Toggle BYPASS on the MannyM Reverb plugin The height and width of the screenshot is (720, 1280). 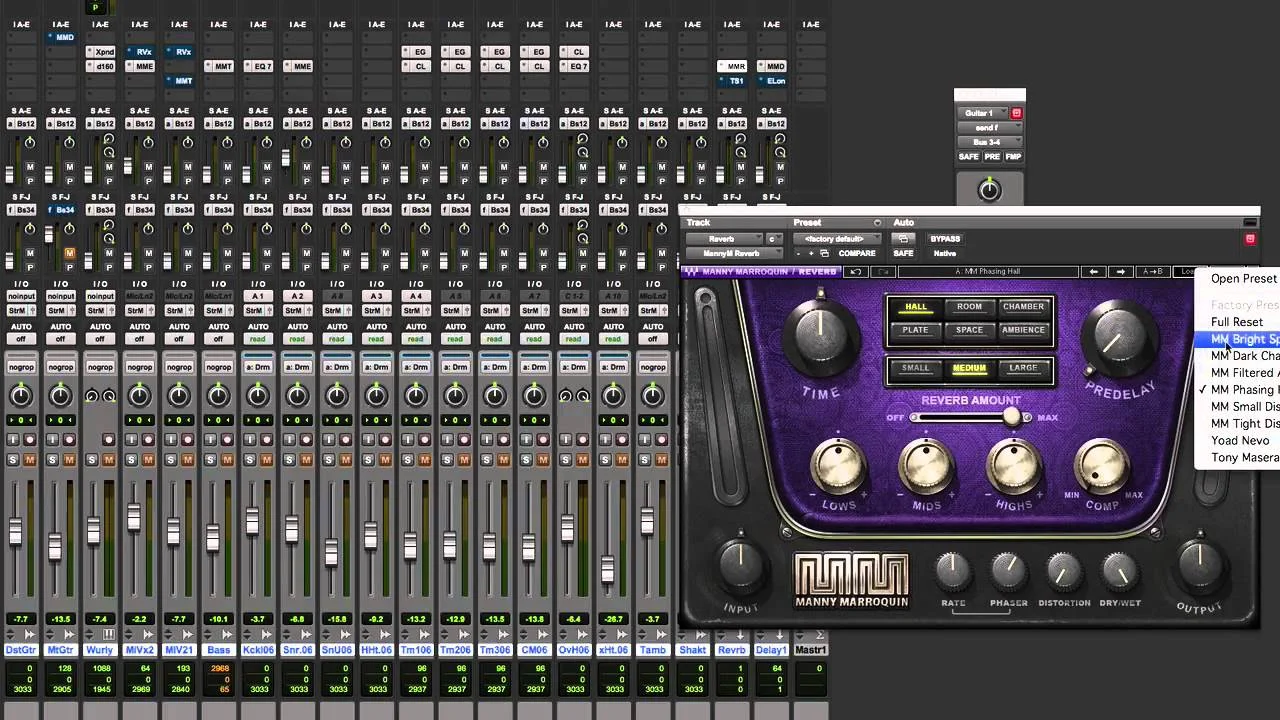click(944, 239)
